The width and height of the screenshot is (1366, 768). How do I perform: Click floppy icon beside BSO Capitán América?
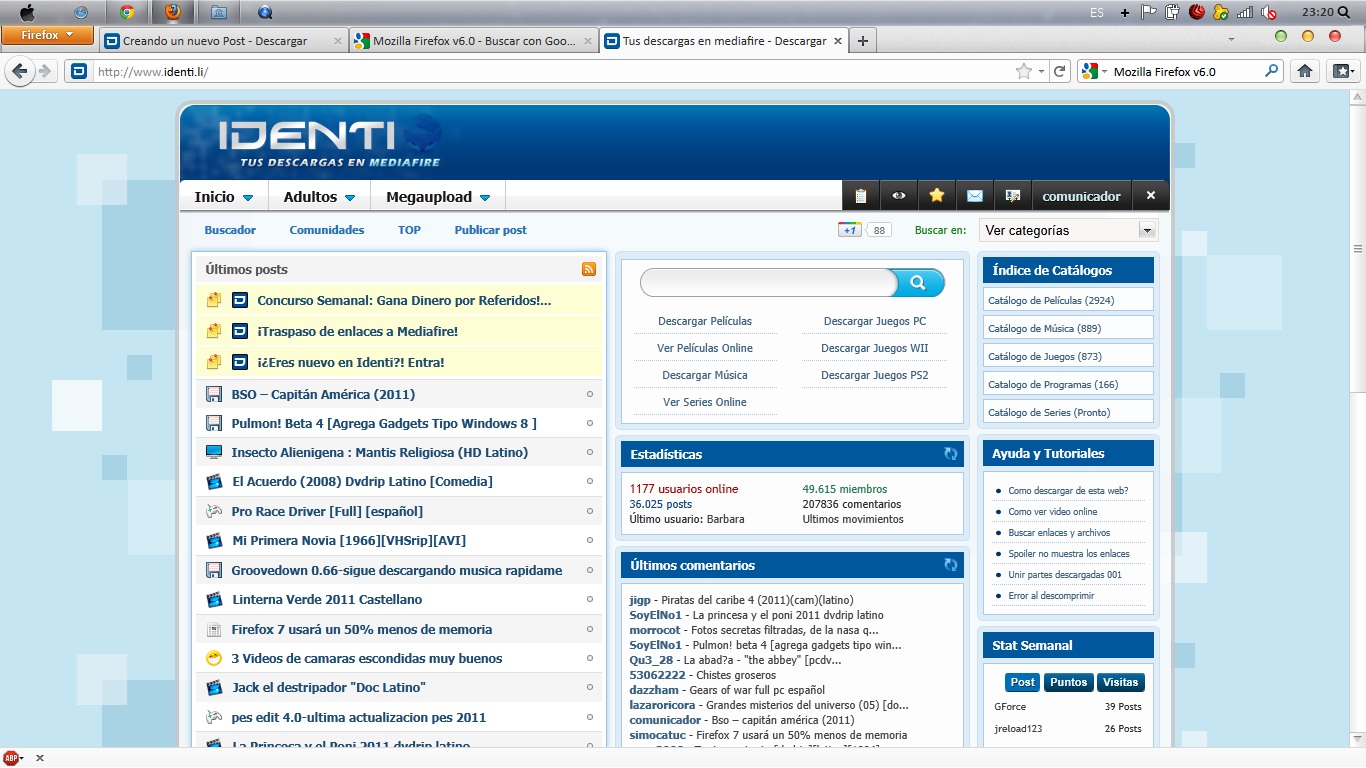214,394
